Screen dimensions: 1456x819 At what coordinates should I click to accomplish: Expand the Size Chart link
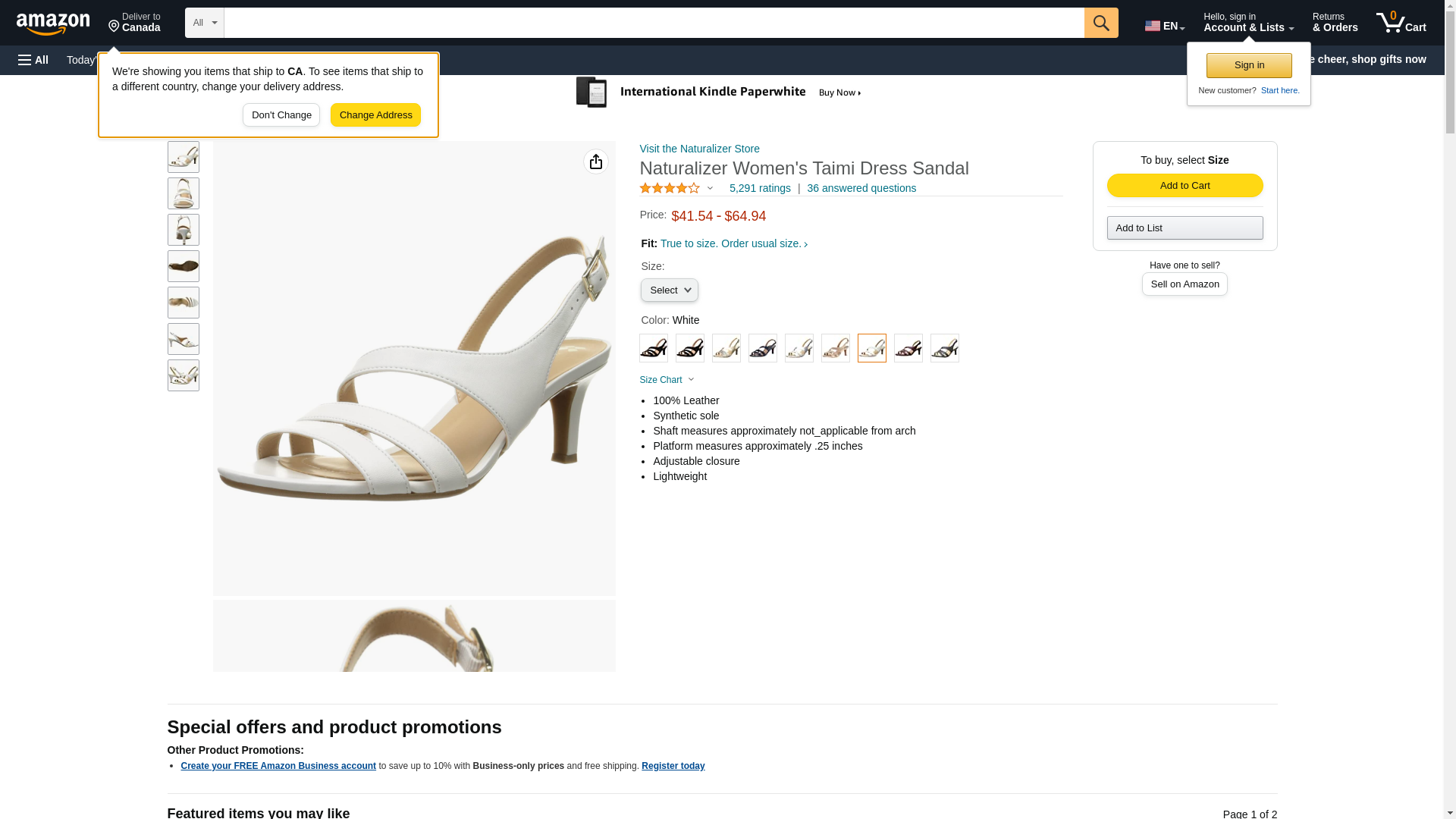click(x=667, y=380)
